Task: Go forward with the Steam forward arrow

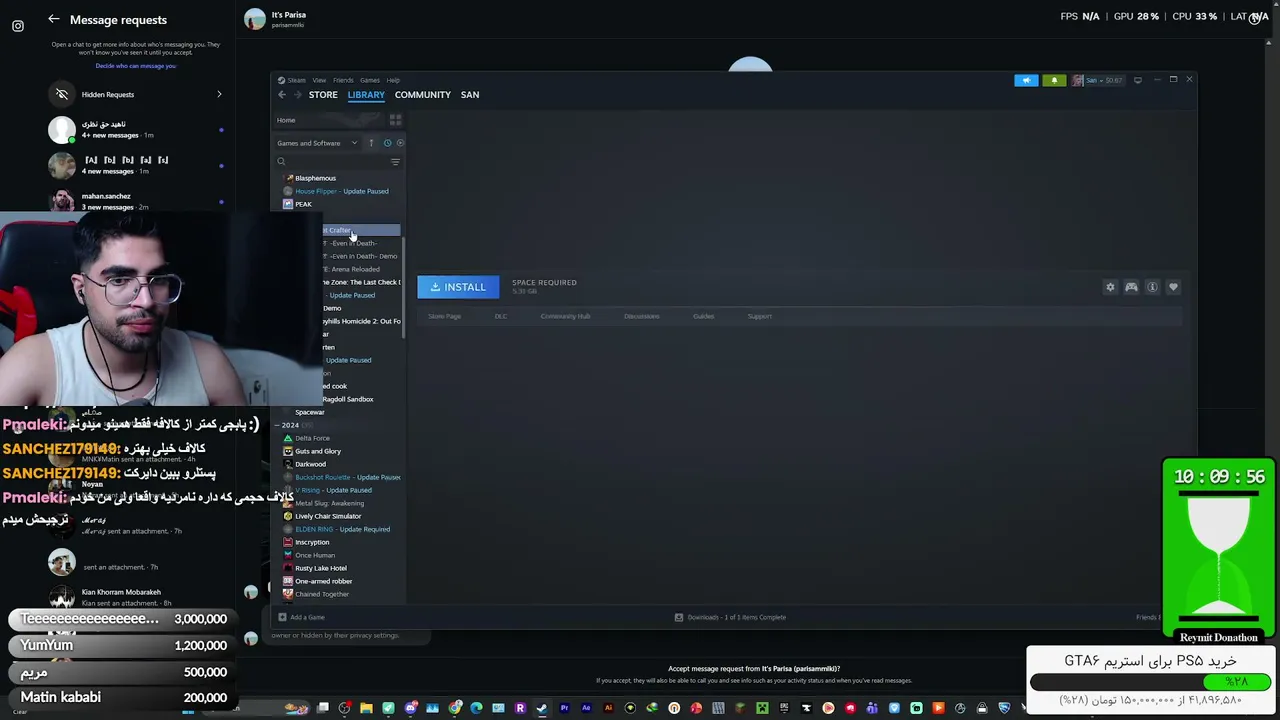Action: tap(297, 95)
